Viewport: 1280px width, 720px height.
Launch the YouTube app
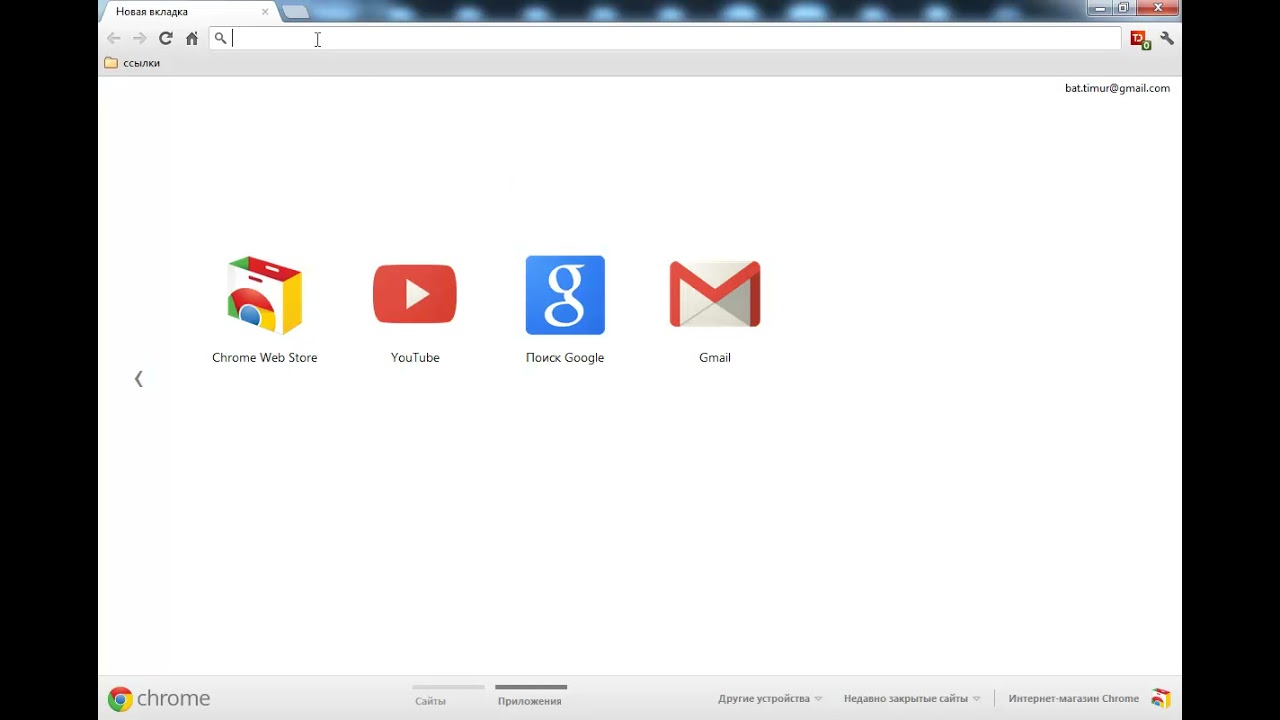click(x=415, y=309)
